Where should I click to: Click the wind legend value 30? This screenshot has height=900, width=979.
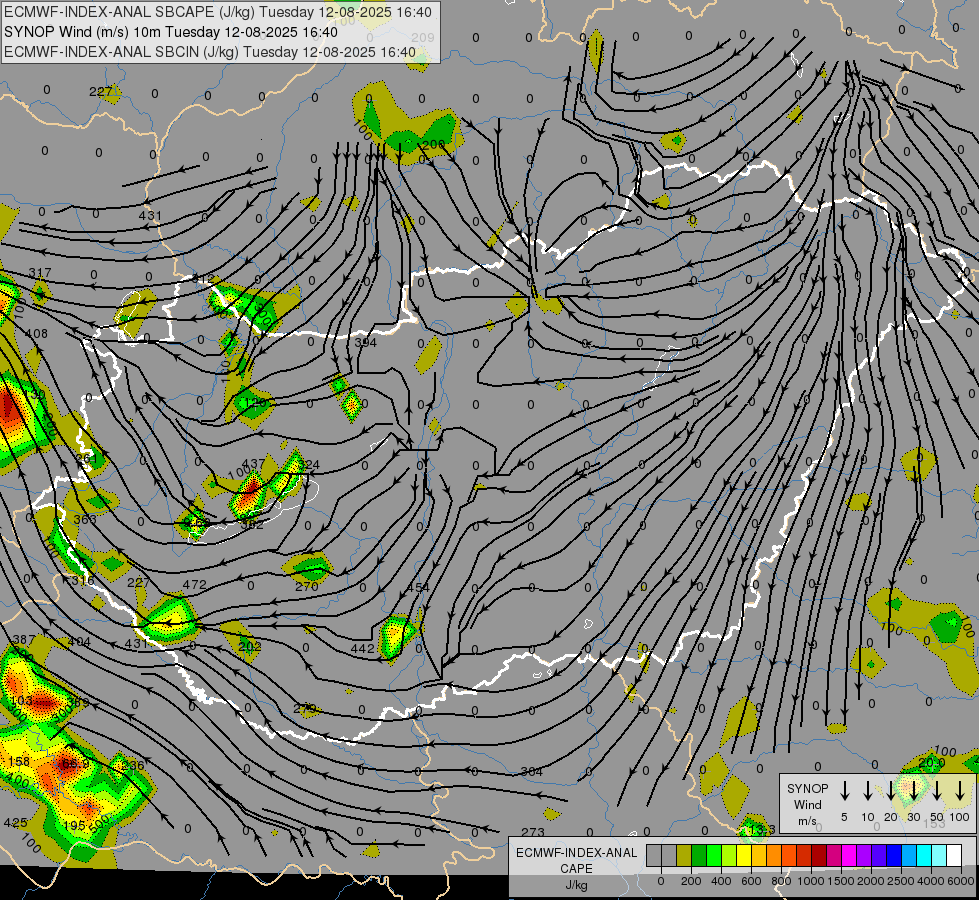[913, 817]
